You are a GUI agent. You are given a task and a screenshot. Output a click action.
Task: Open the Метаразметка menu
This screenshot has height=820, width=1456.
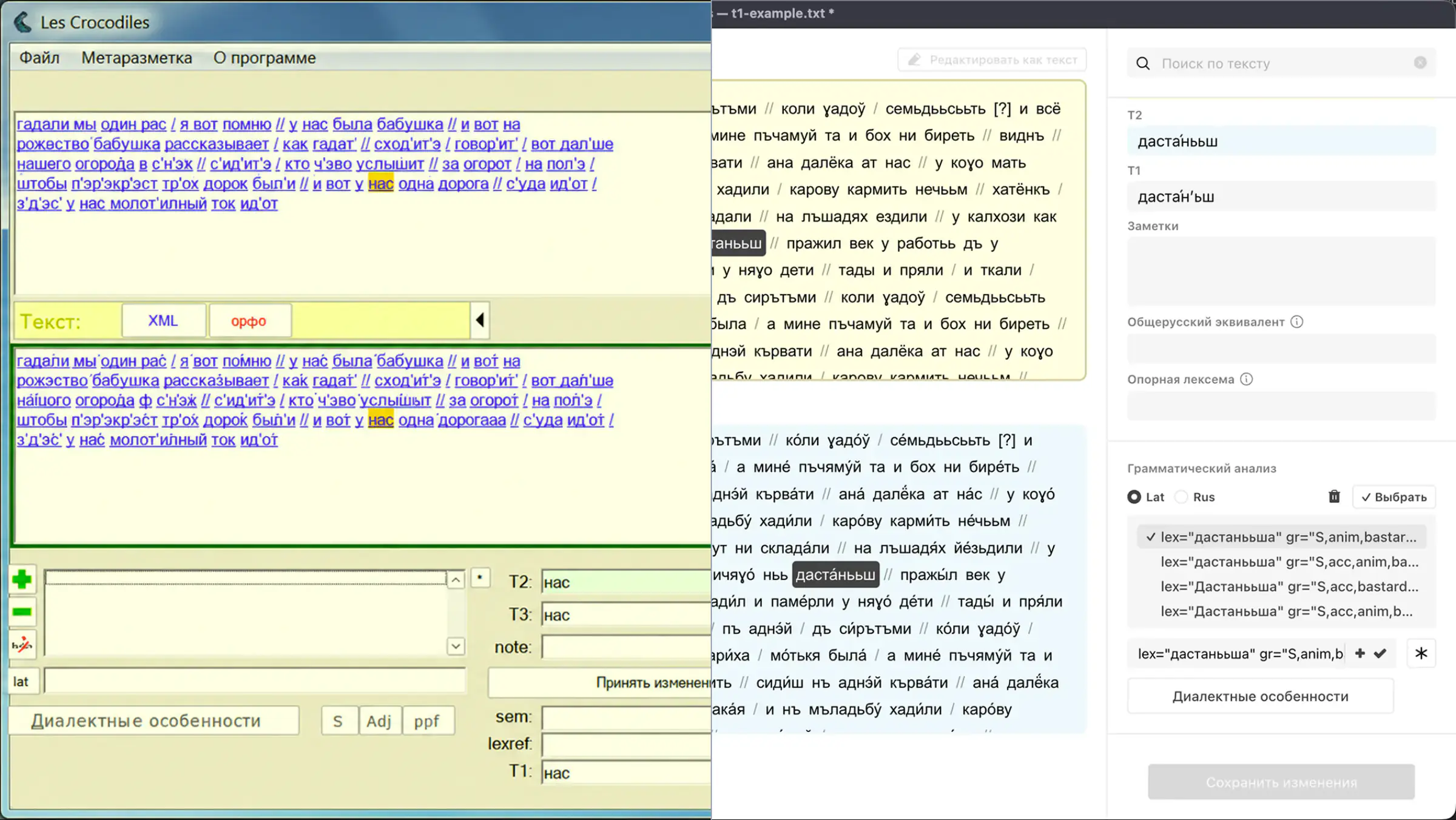coord(136,58)
